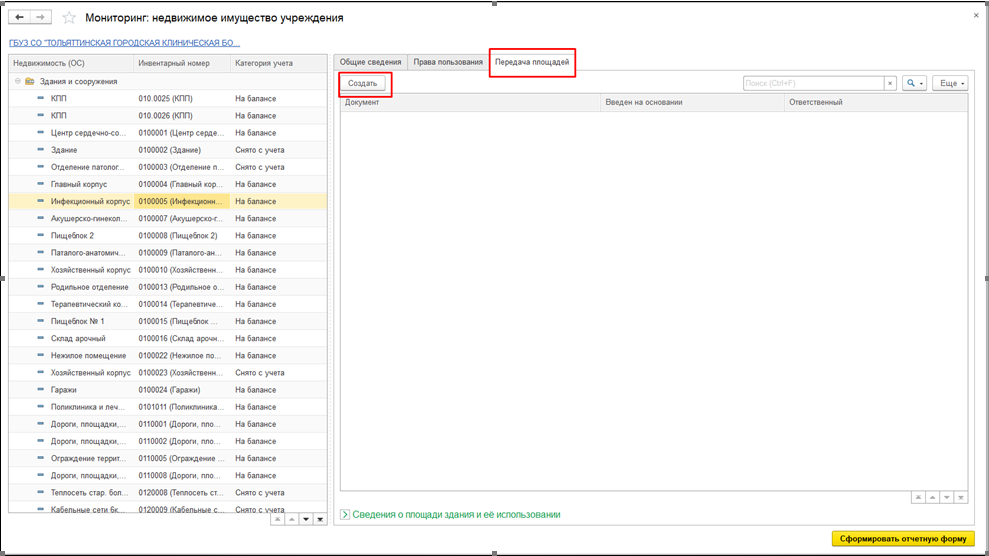Open the Права пользования tab
Viewport: 989px width, 556px height.
pos(447,62)
